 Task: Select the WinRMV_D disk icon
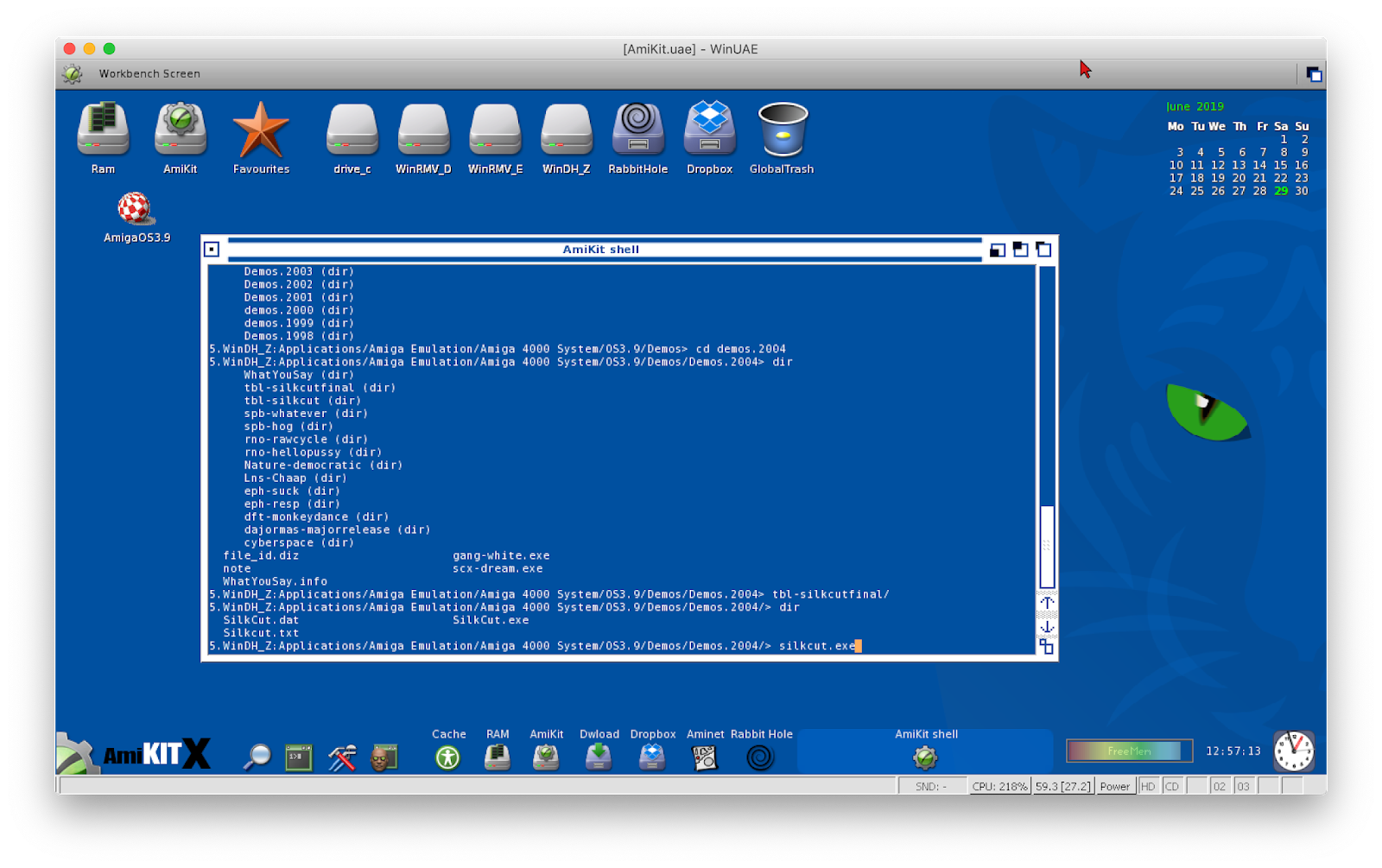[423, 130]
